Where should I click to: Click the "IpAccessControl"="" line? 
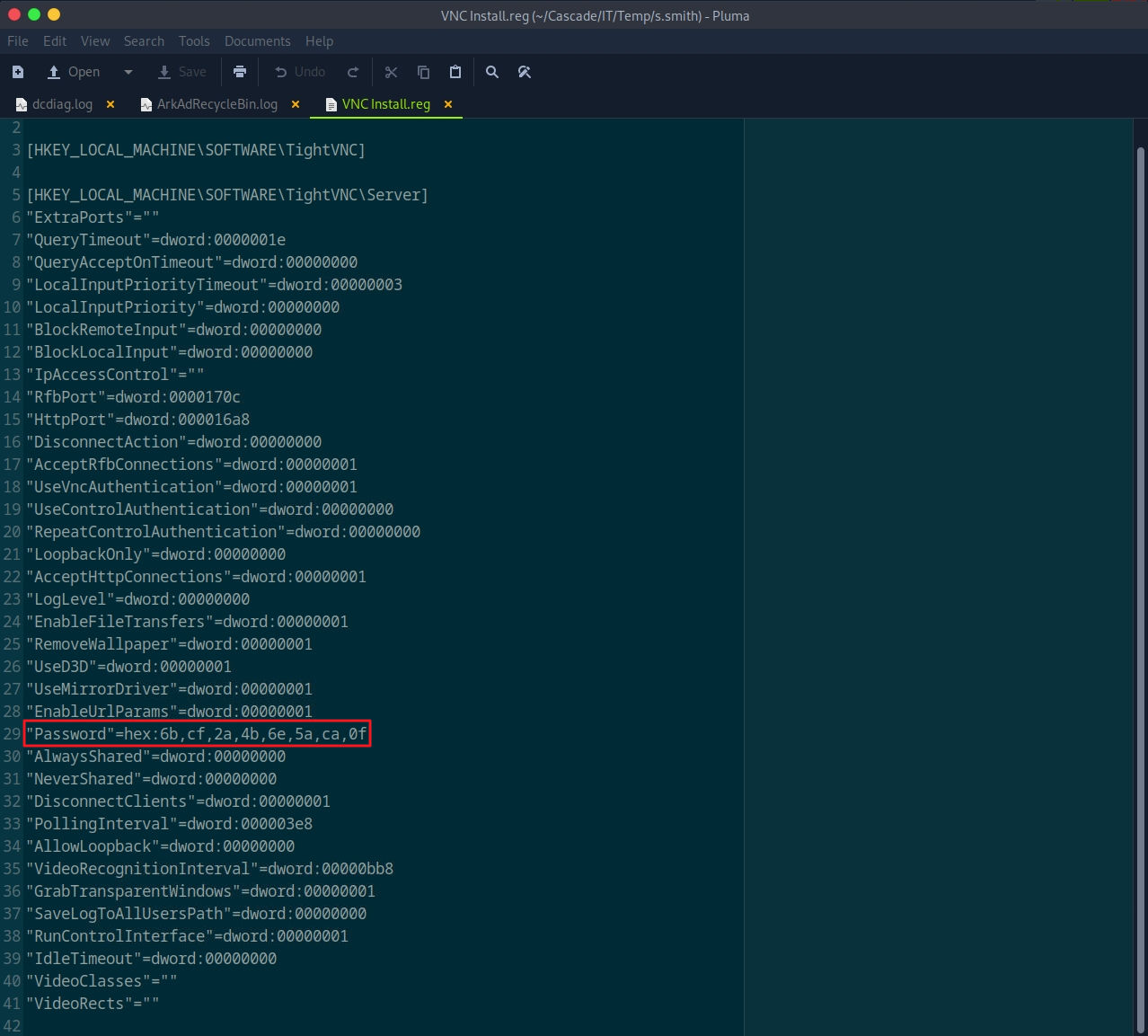coord(115,375)
